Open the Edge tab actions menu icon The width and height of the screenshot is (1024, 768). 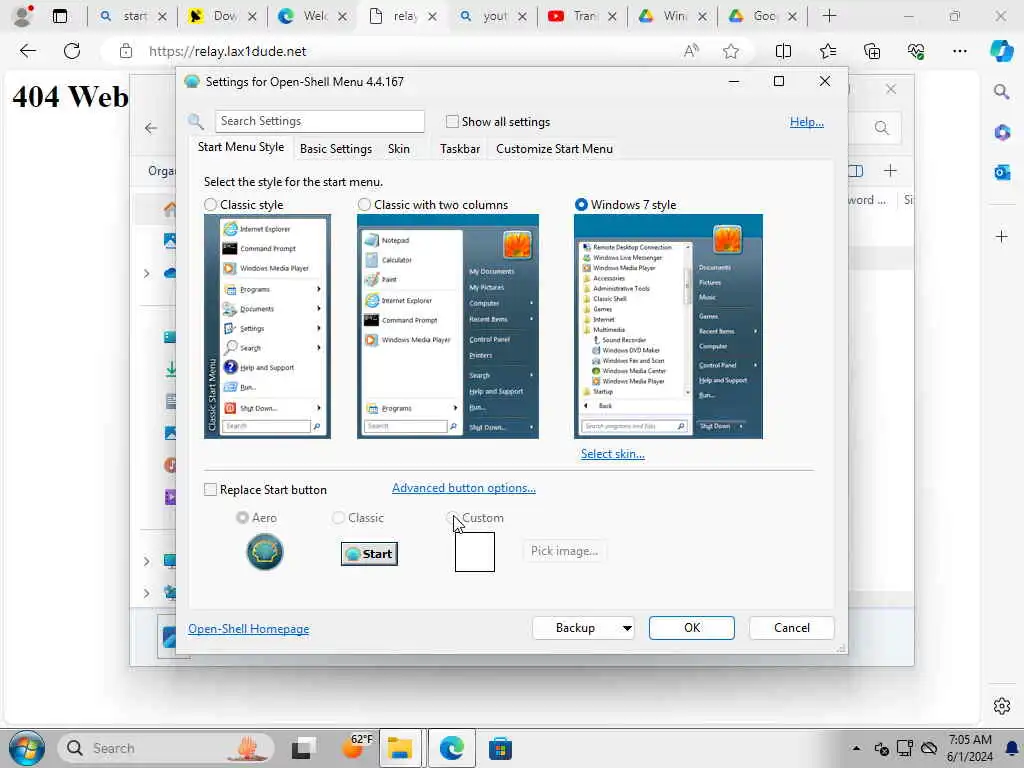tap(60, 16)
